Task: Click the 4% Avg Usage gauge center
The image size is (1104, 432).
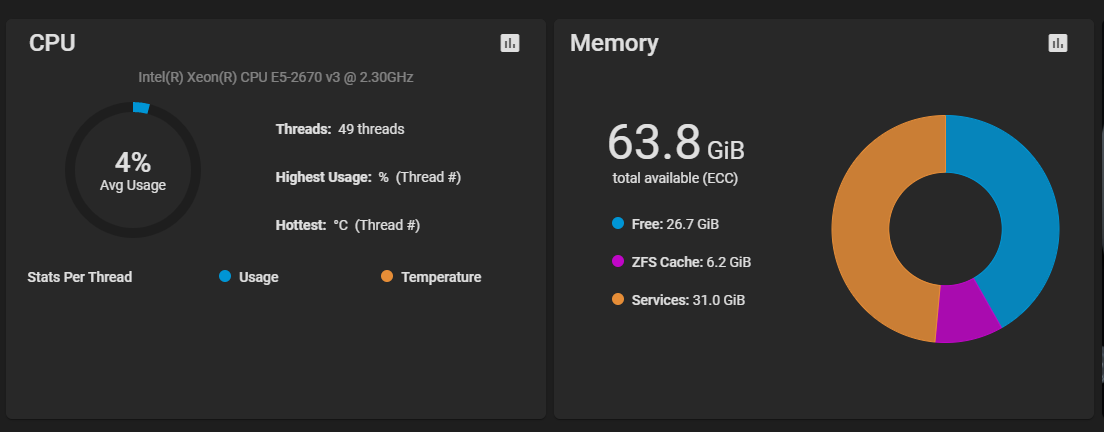Action: coord(133,170)
